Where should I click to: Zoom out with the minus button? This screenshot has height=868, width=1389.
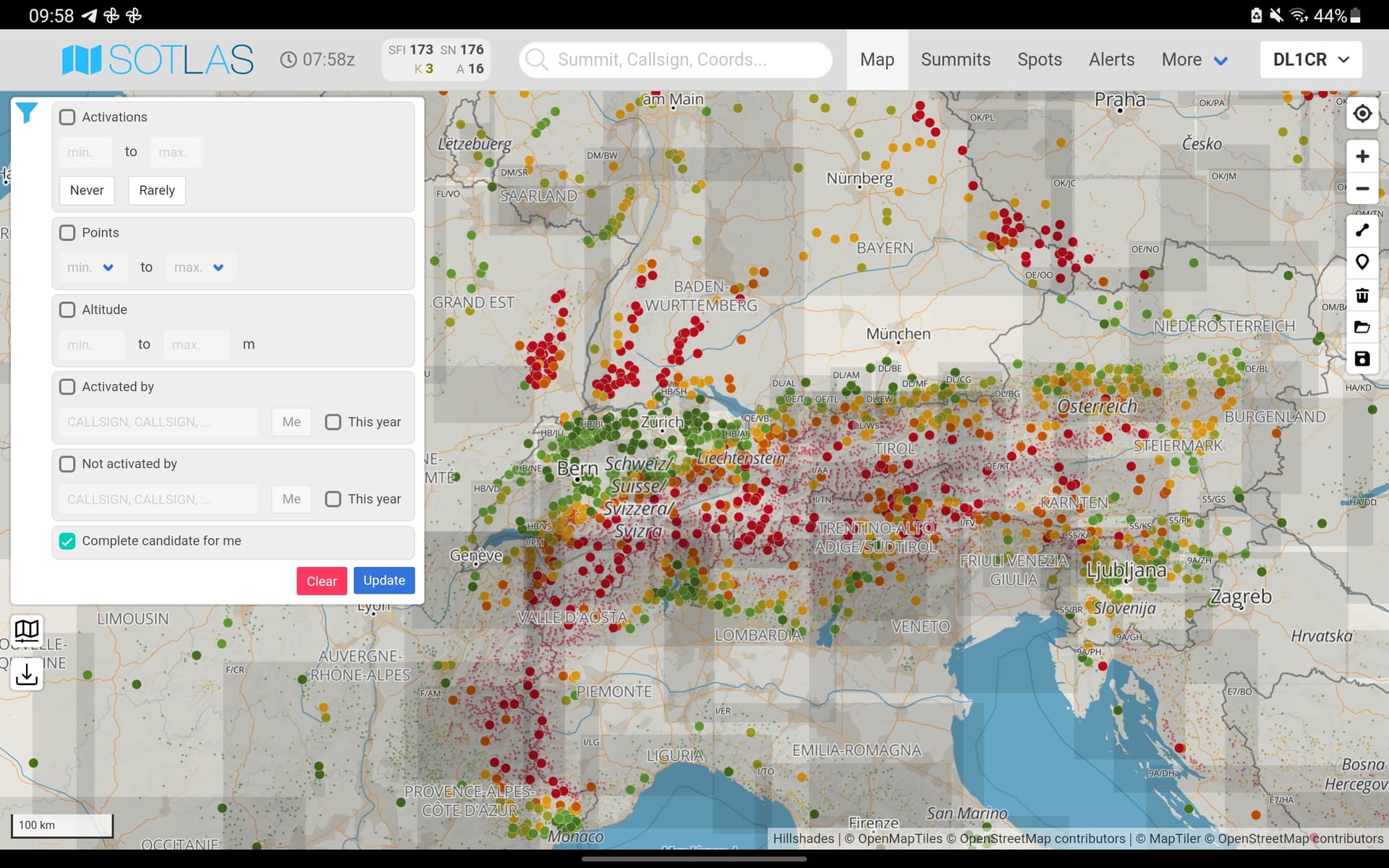[x=1362, y=189]
